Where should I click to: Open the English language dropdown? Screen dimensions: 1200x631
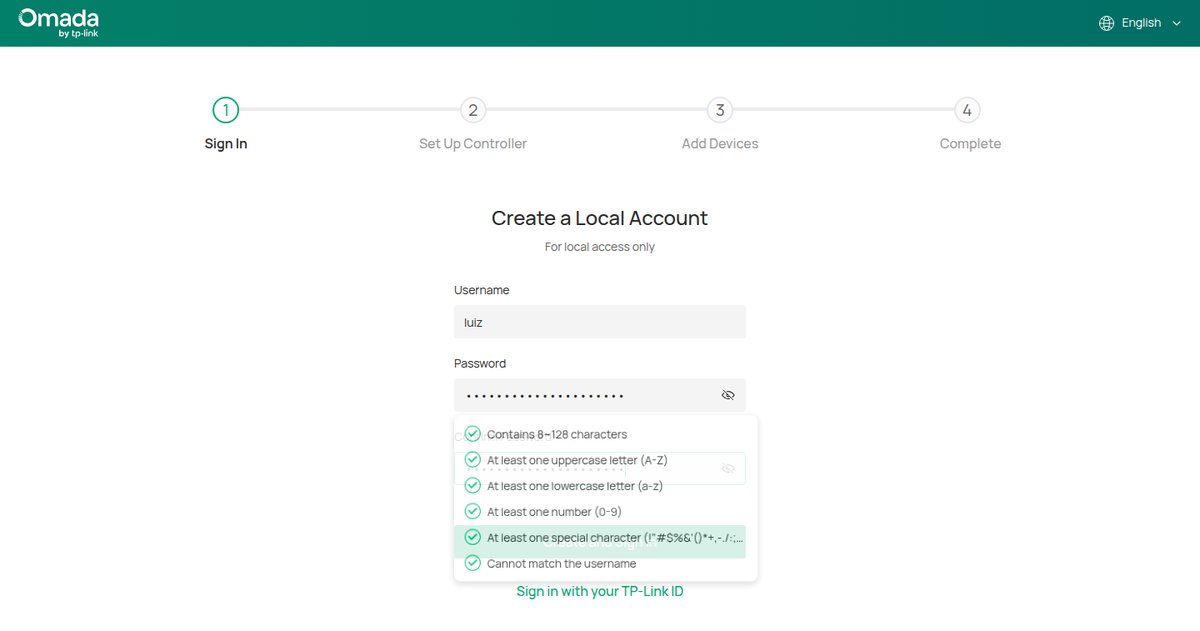pyautogui.click(x=1140, y=23)
